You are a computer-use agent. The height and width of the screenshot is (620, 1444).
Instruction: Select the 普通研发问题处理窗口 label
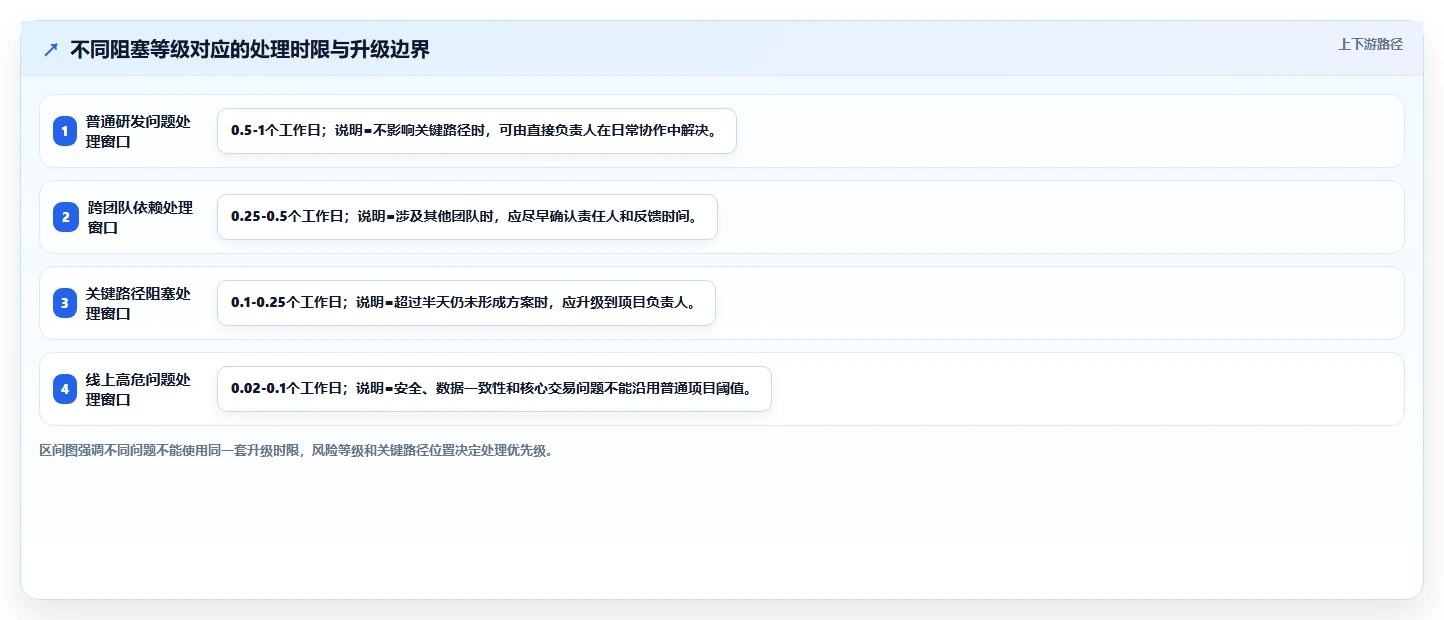[138, 131]
